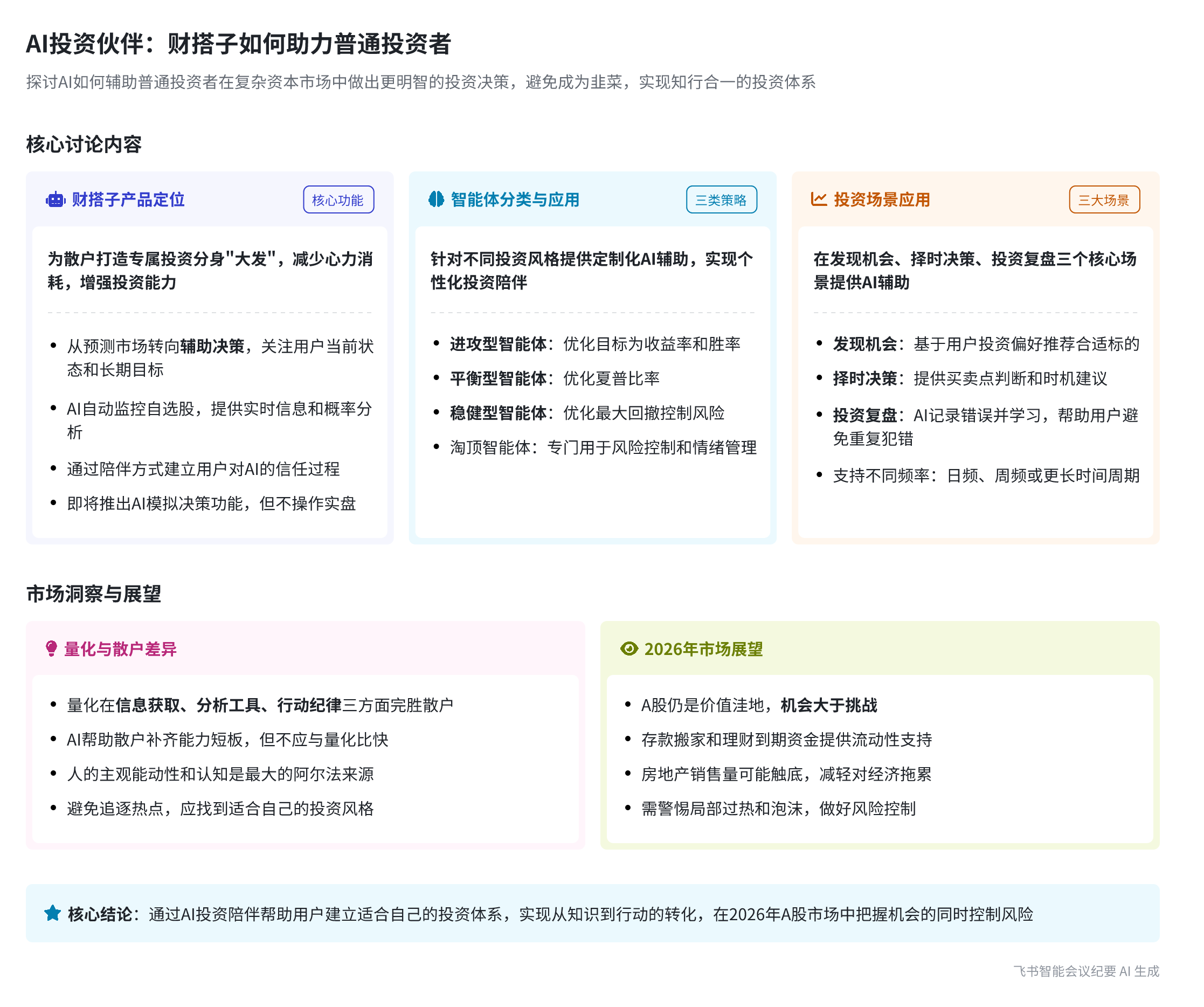Screen dimensions: 1204x1007
Task: Click the 三大场景 tag badge
Action: tap(1104, 199)
